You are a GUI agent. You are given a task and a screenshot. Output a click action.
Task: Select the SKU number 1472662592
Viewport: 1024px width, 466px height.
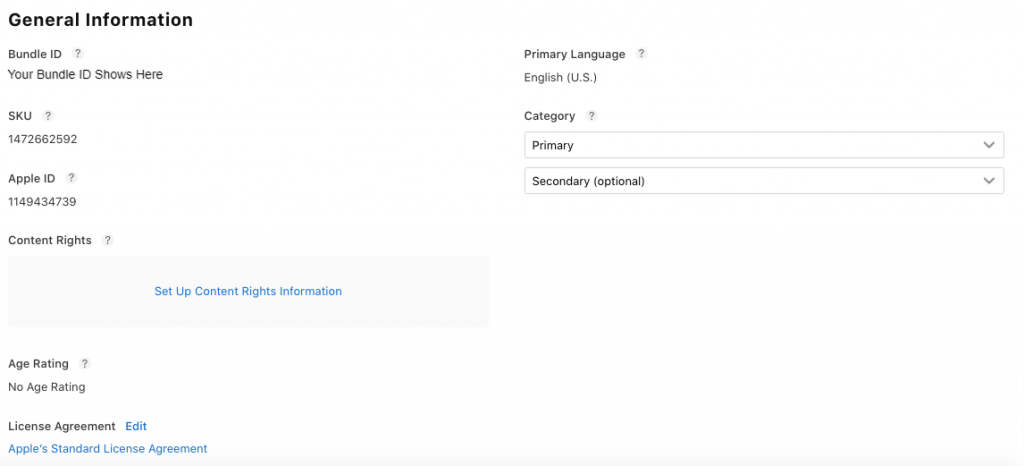[x=42, y=139]
